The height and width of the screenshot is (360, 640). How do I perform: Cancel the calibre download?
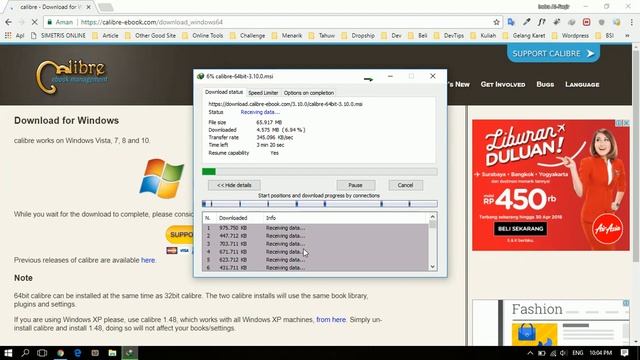pos(405,185)
